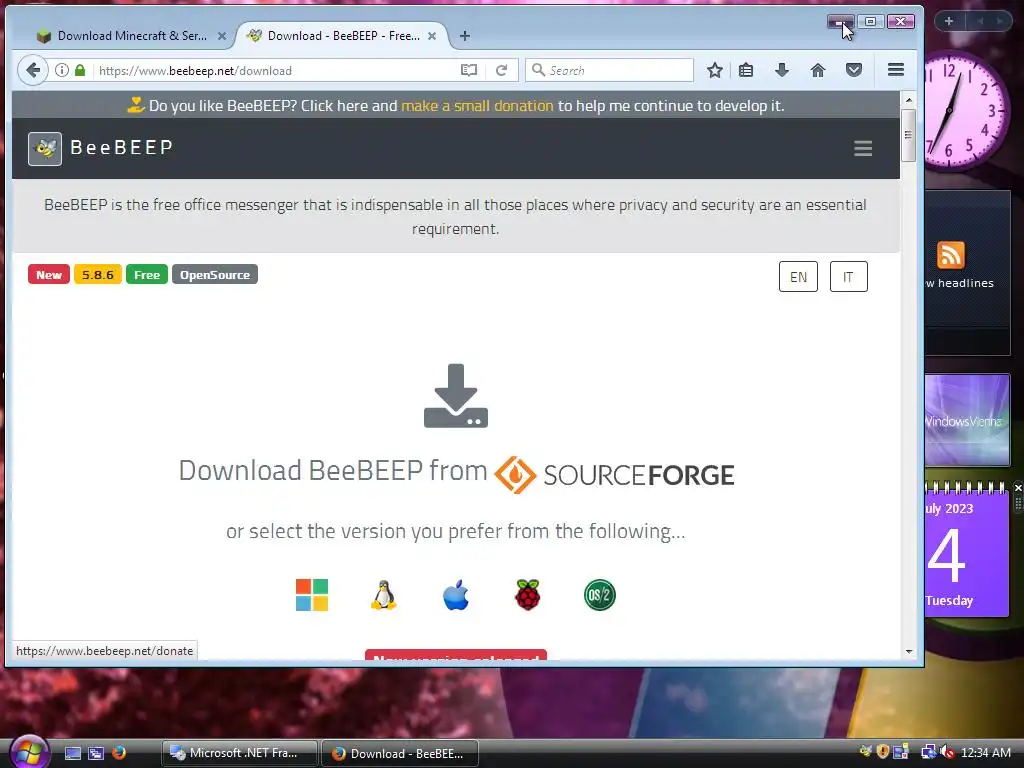
Task: Save page to Pocket icon
Action: tap(854, 71)
